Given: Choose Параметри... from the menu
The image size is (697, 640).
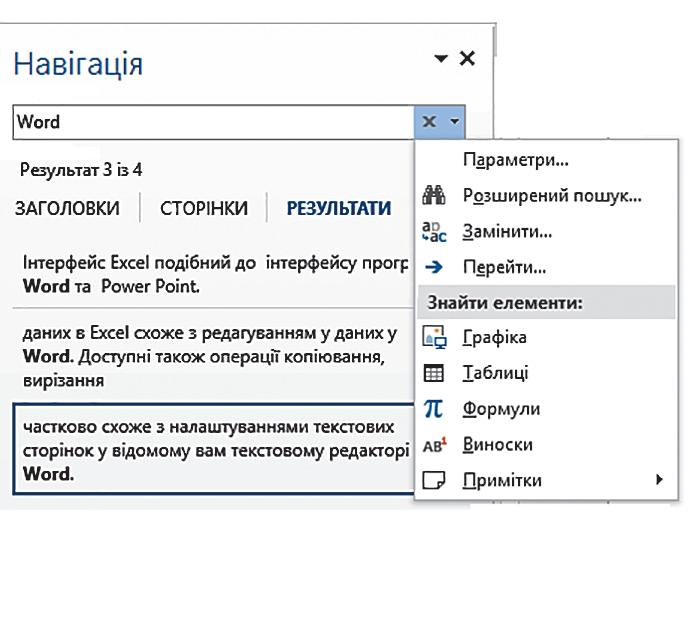Looking at the screenshot, I should pyautogui.click(x=546, y=159).
